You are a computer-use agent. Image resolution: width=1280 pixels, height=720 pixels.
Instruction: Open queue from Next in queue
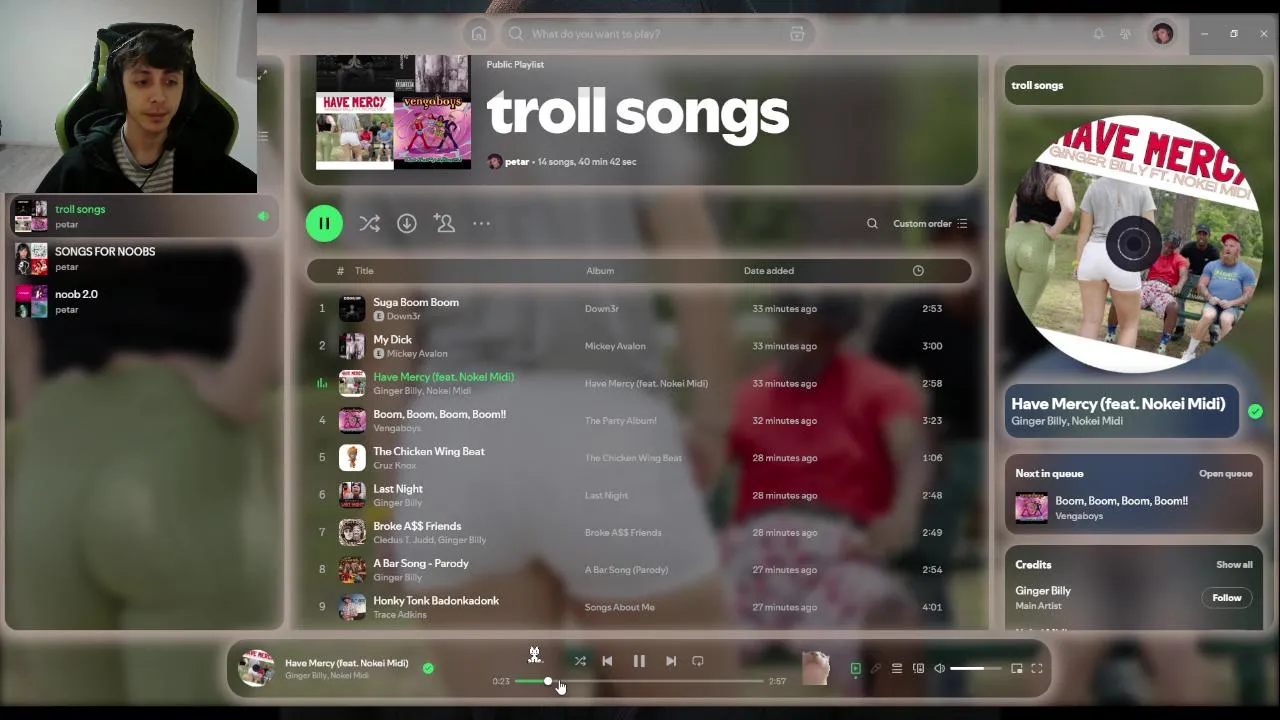coord(1225,474)
